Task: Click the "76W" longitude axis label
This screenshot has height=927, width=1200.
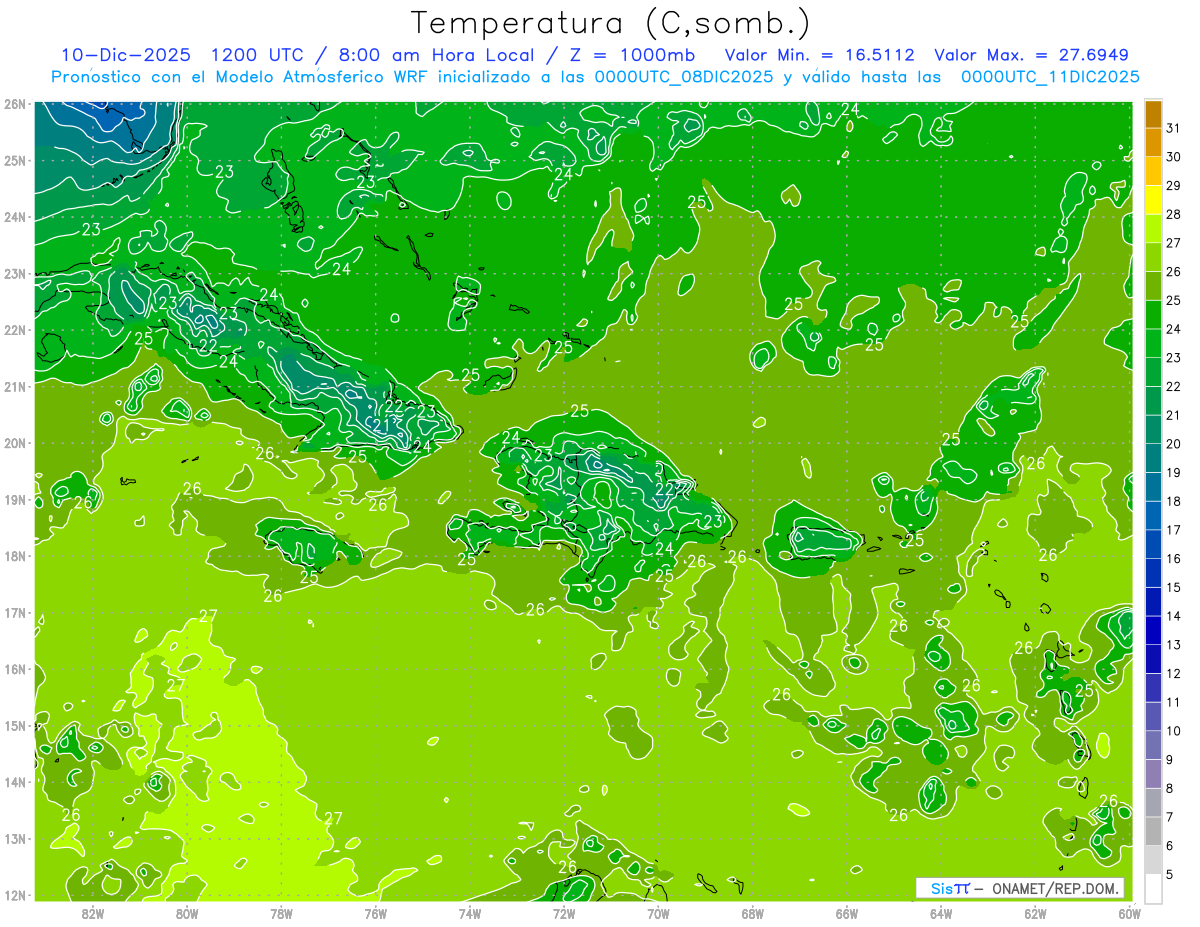Action: pos(375,913)
